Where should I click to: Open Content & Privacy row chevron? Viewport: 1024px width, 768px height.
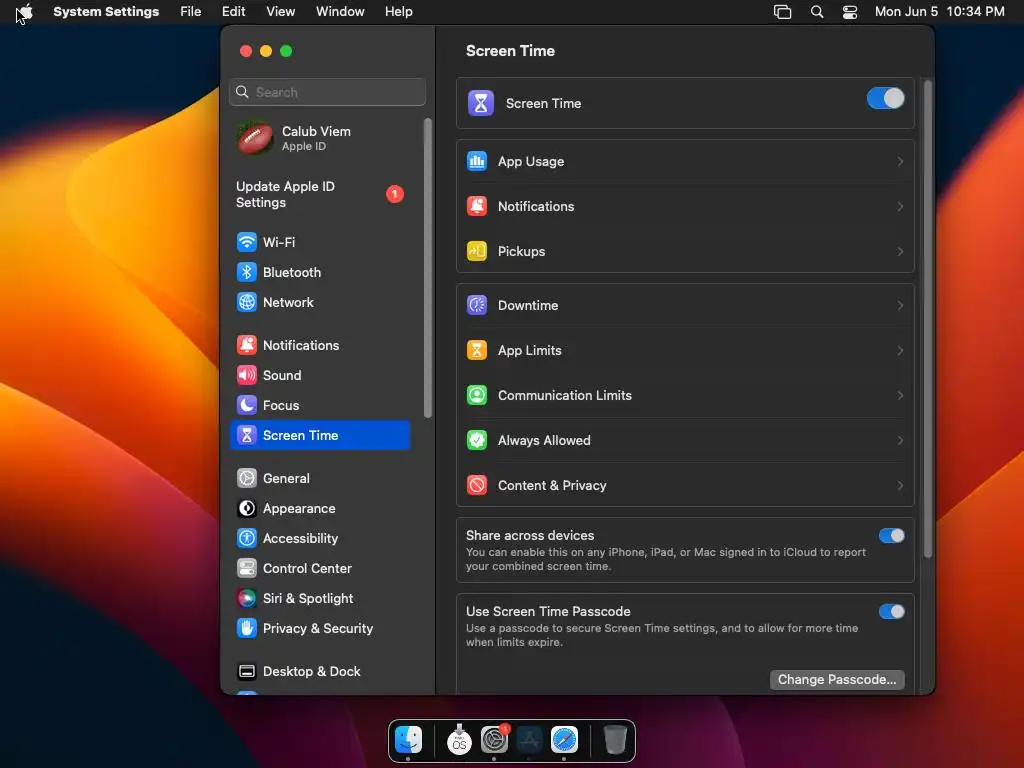coord(900,486)
